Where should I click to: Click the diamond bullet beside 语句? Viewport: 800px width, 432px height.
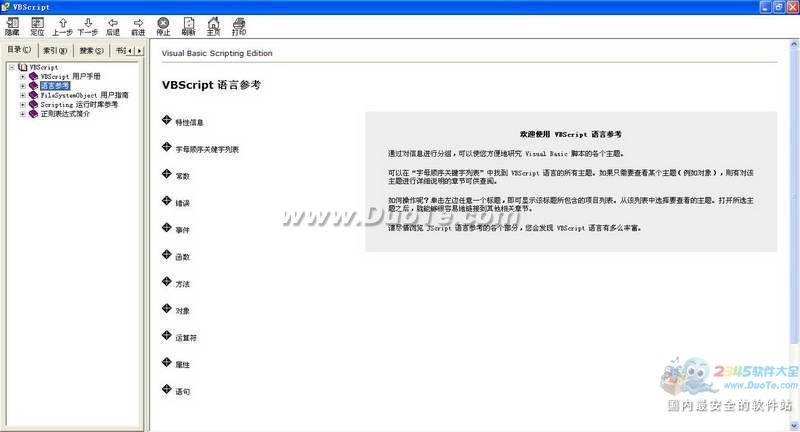[166, 389]
